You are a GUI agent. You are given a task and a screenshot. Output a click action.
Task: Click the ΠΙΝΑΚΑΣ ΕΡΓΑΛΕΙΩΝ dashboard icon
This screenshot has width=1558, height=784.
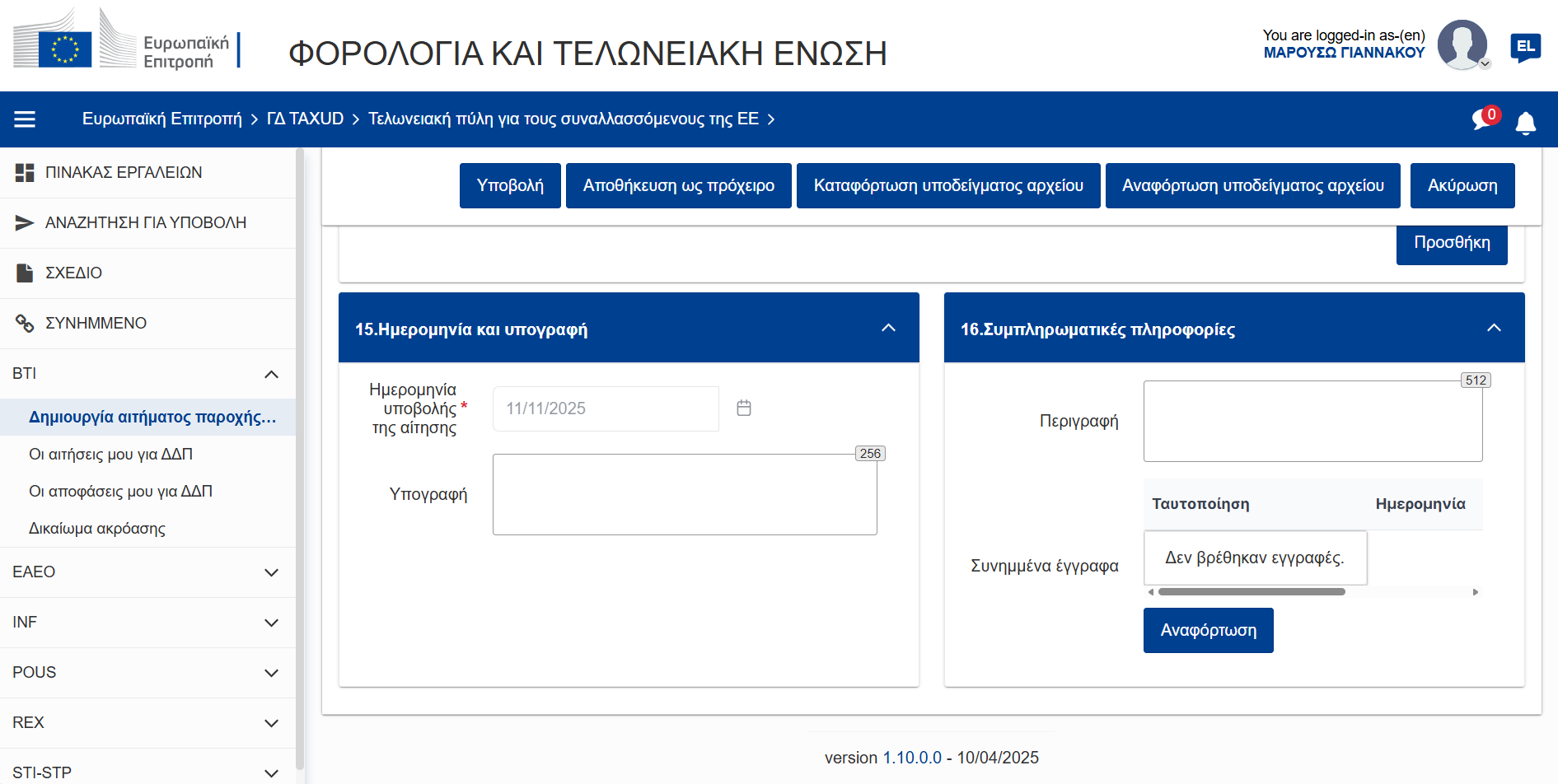(25, 173)
